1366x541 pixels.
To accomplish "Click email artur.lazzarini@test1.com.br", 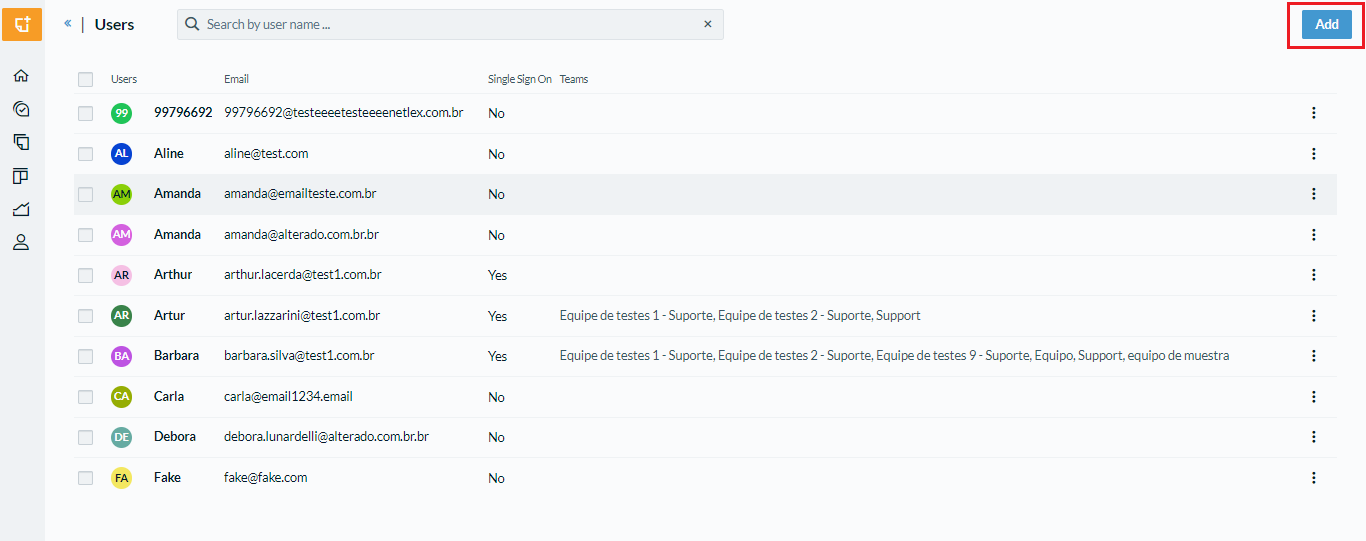I will 302,315.
